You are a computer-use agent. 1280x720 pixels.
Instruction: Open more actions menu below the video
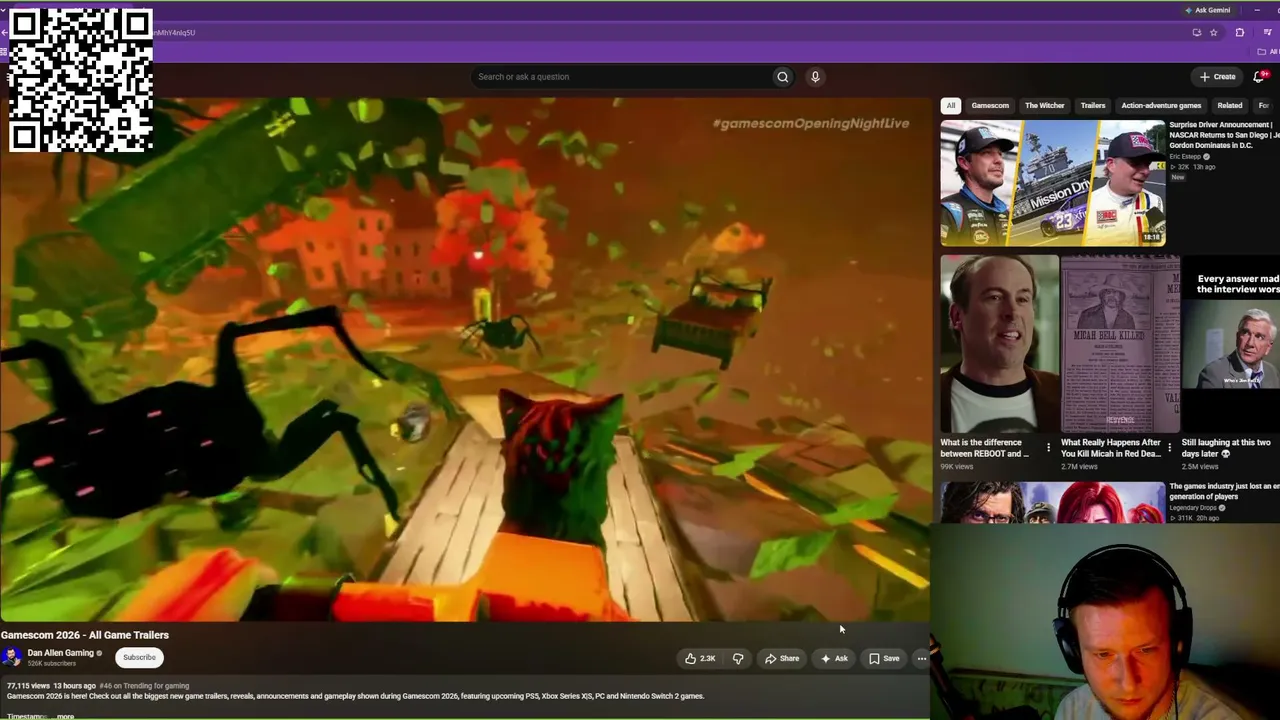click(922, 658)
